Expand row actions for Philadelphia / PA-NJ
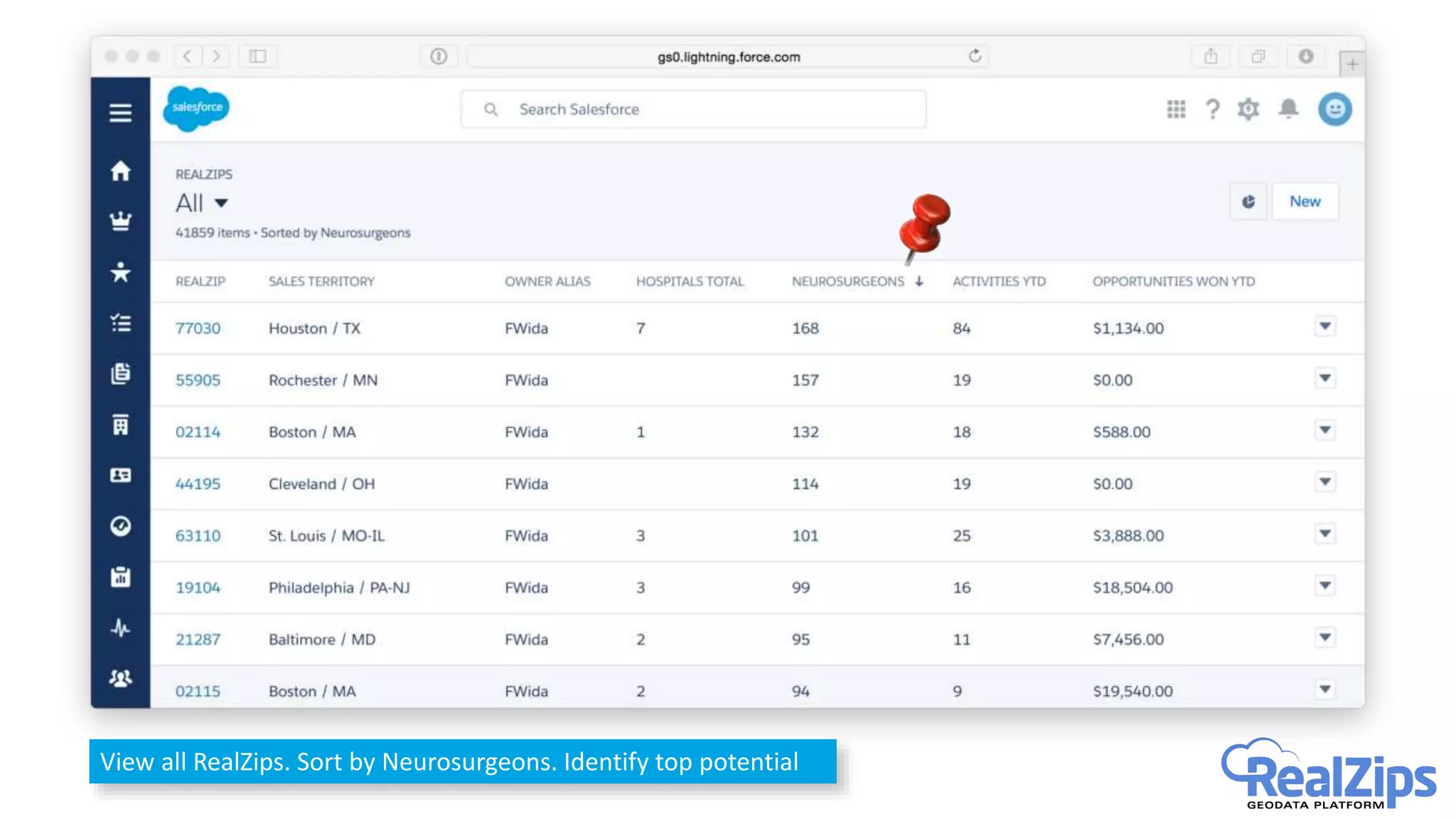1456x819 pixels. (1324, 586)
